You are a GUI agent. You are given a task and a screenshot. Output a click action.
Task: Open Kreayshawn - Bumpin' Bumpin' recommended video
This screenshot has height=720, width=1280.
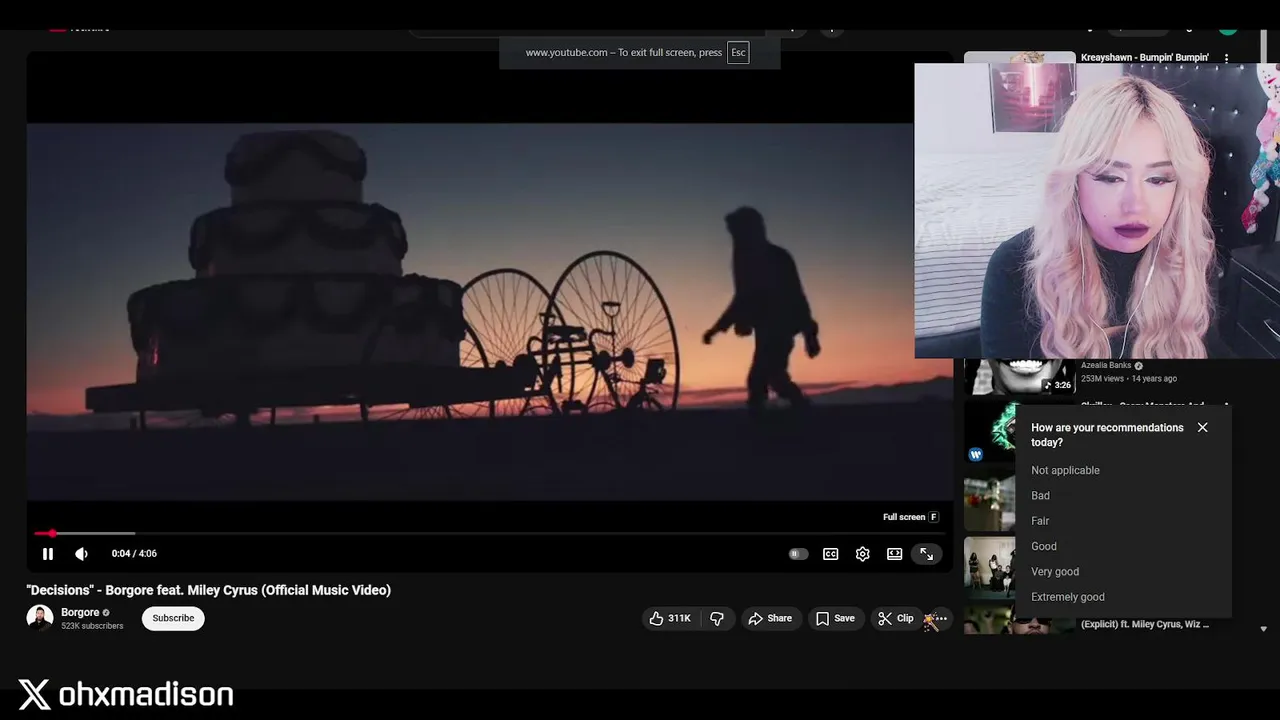(1144, 58)
